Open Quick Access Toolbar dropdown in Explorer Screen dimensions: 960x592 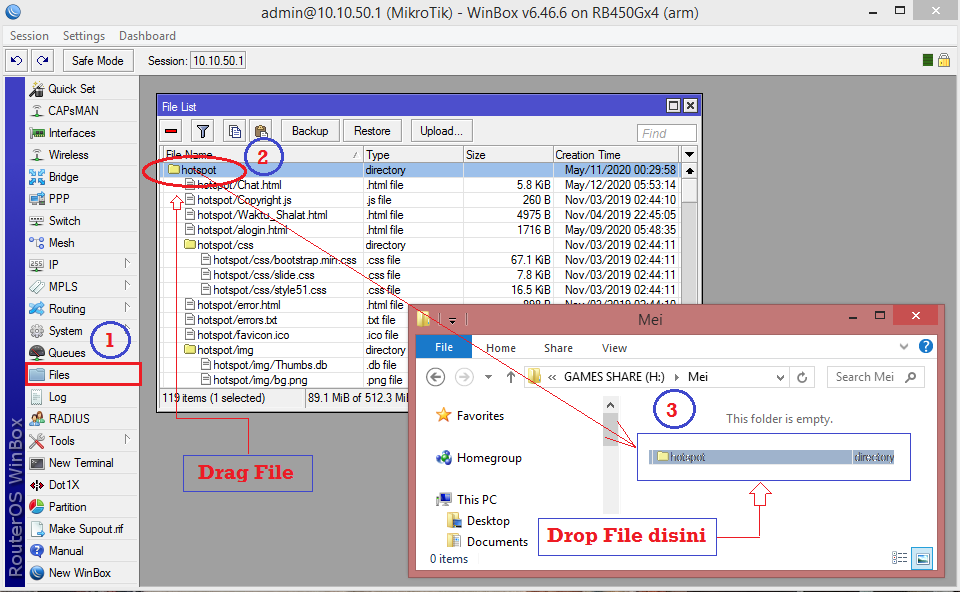[452, 320]
